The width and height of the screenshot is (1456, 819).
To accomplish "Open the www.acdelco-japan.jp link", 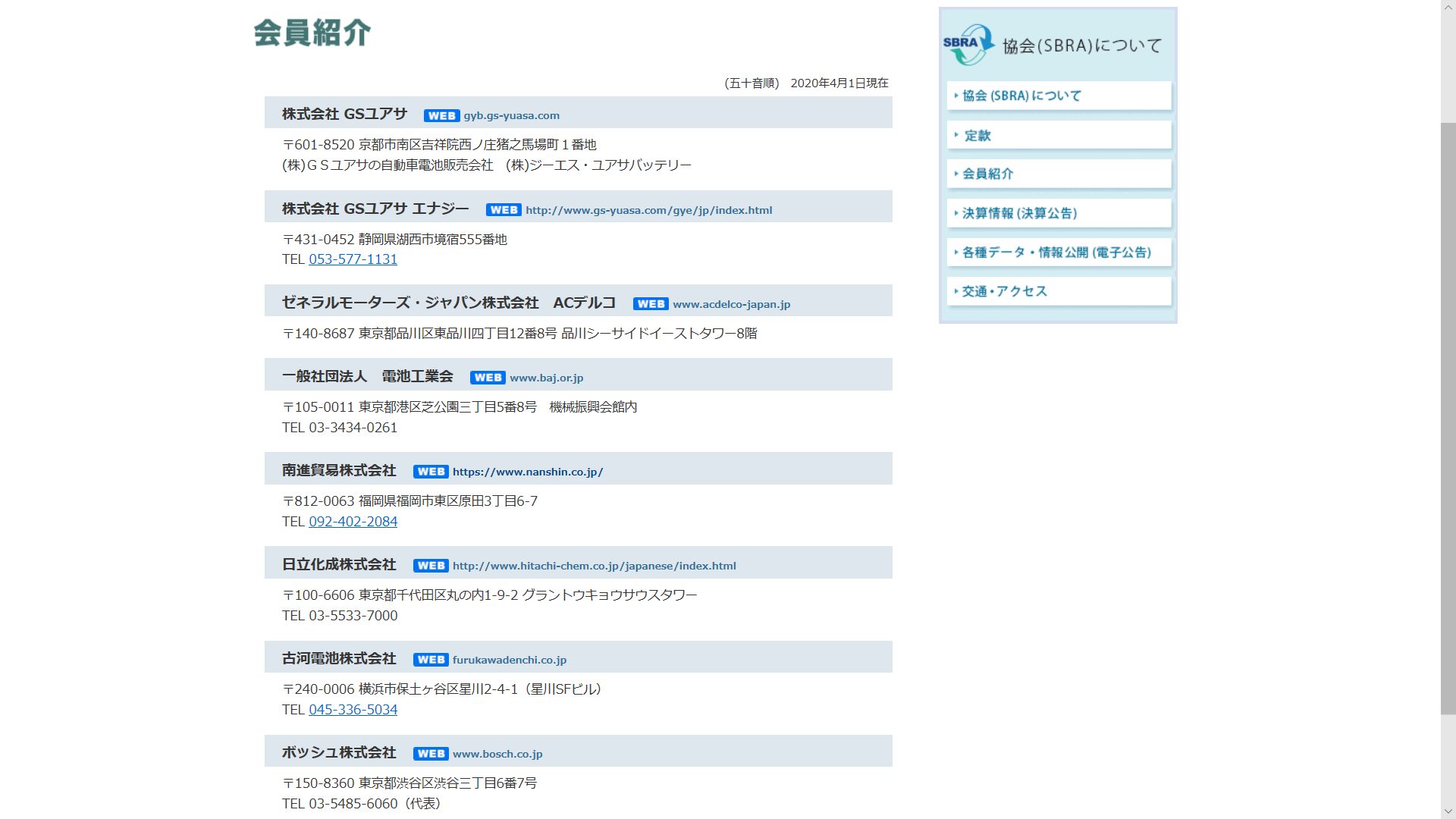I will [732, 304].
